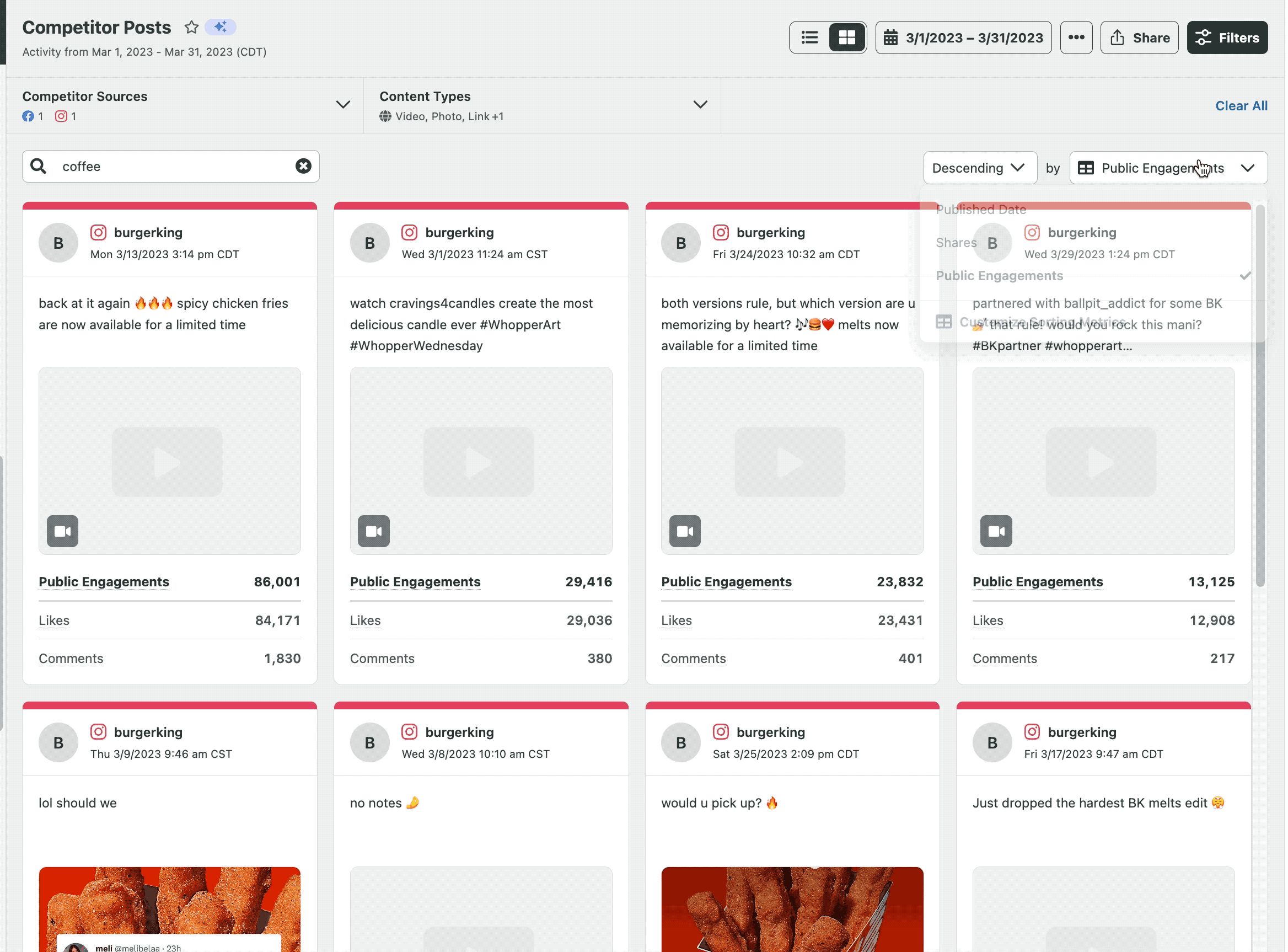Open the Descending sort order dropdown

coord(979,168)
